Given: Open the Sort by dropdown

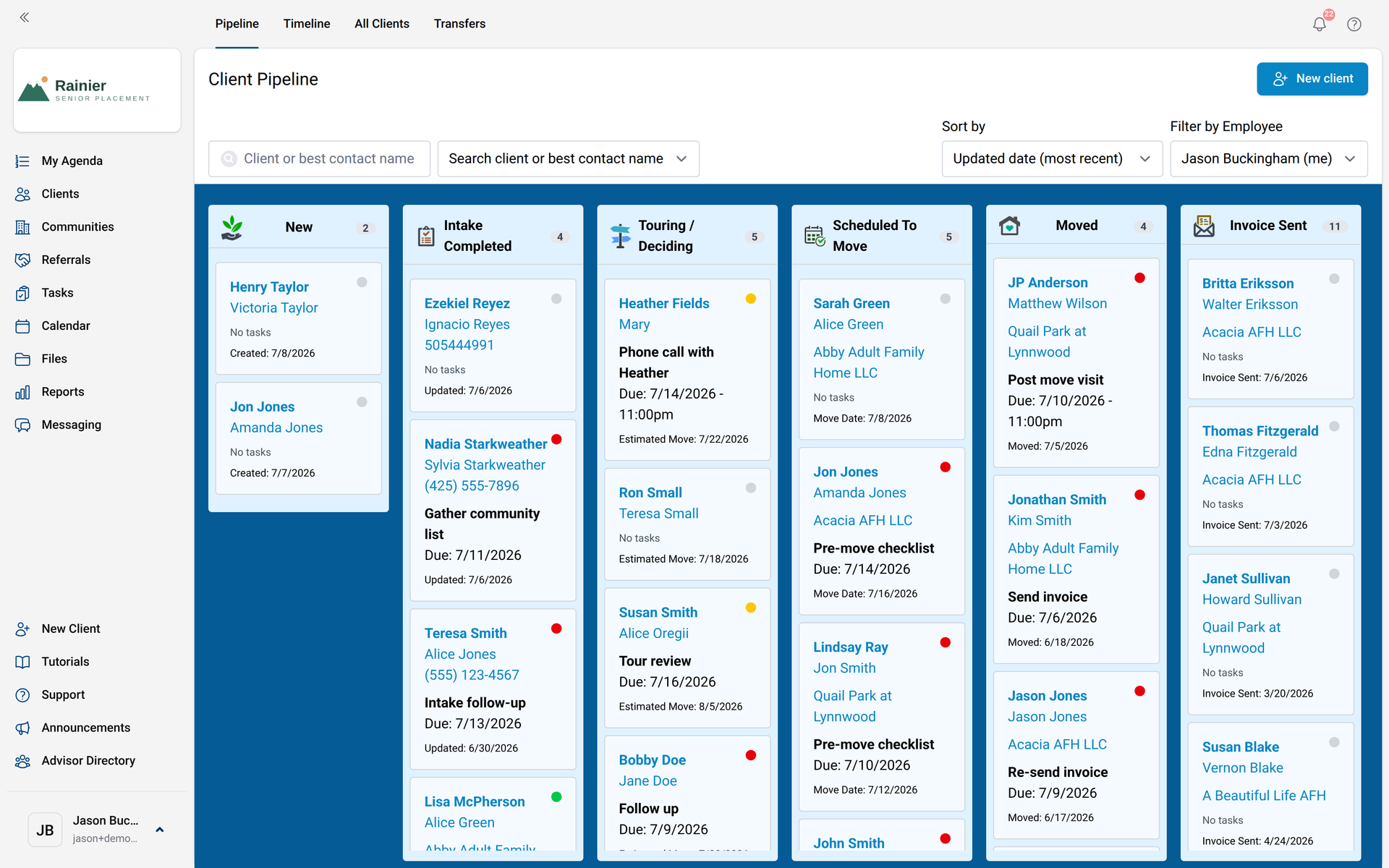Looking at the screenshot, I should 1052,159.
